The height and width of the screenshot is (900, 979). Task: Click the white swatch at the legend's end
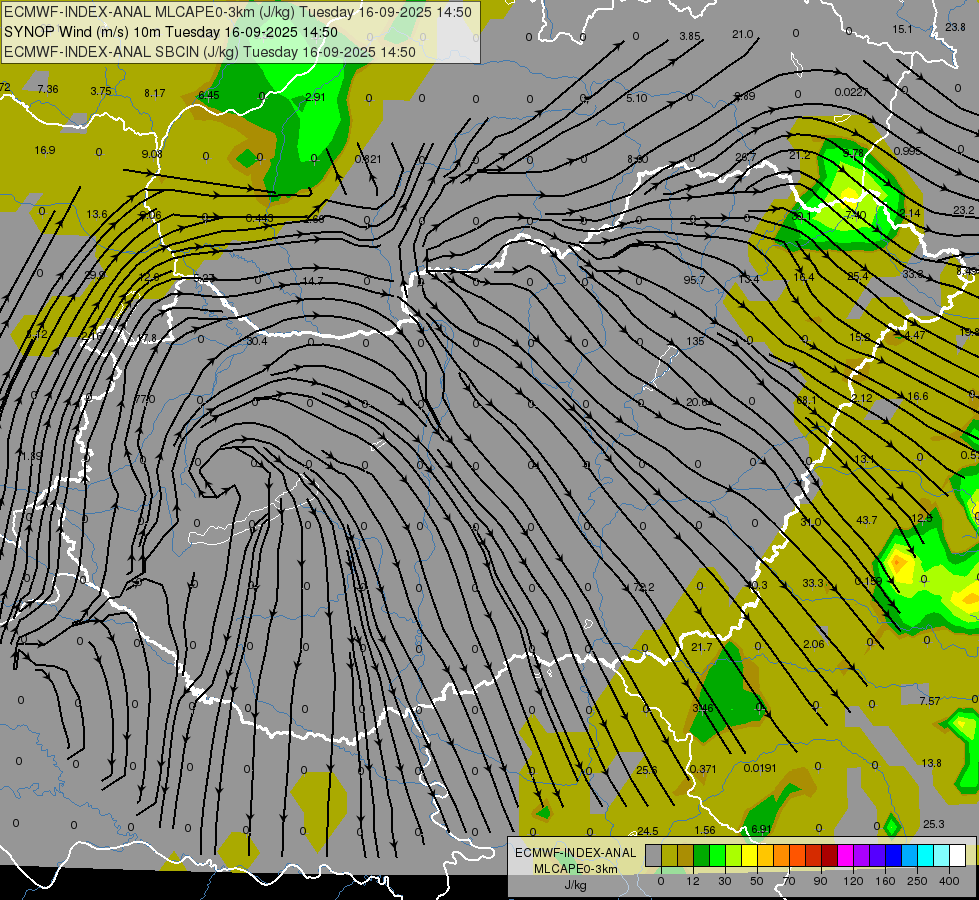[x=958, y=855]
